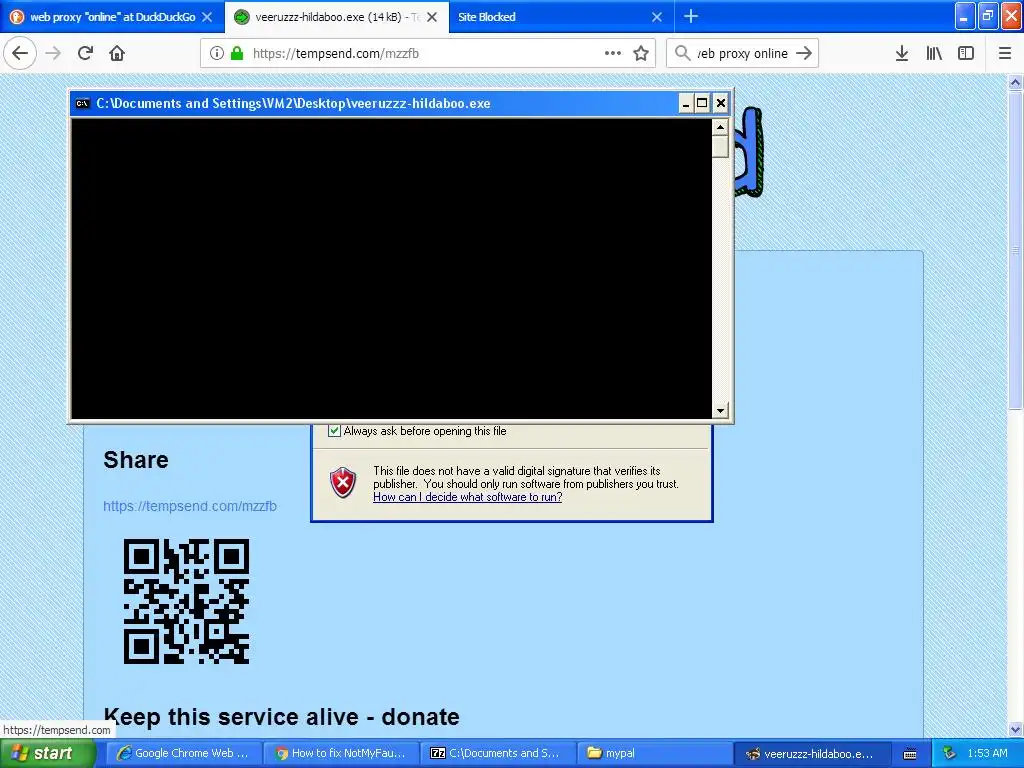Click the tray icon beside the clock
Viewport: 1024px width, 768px height.
(x=950, y=754)
